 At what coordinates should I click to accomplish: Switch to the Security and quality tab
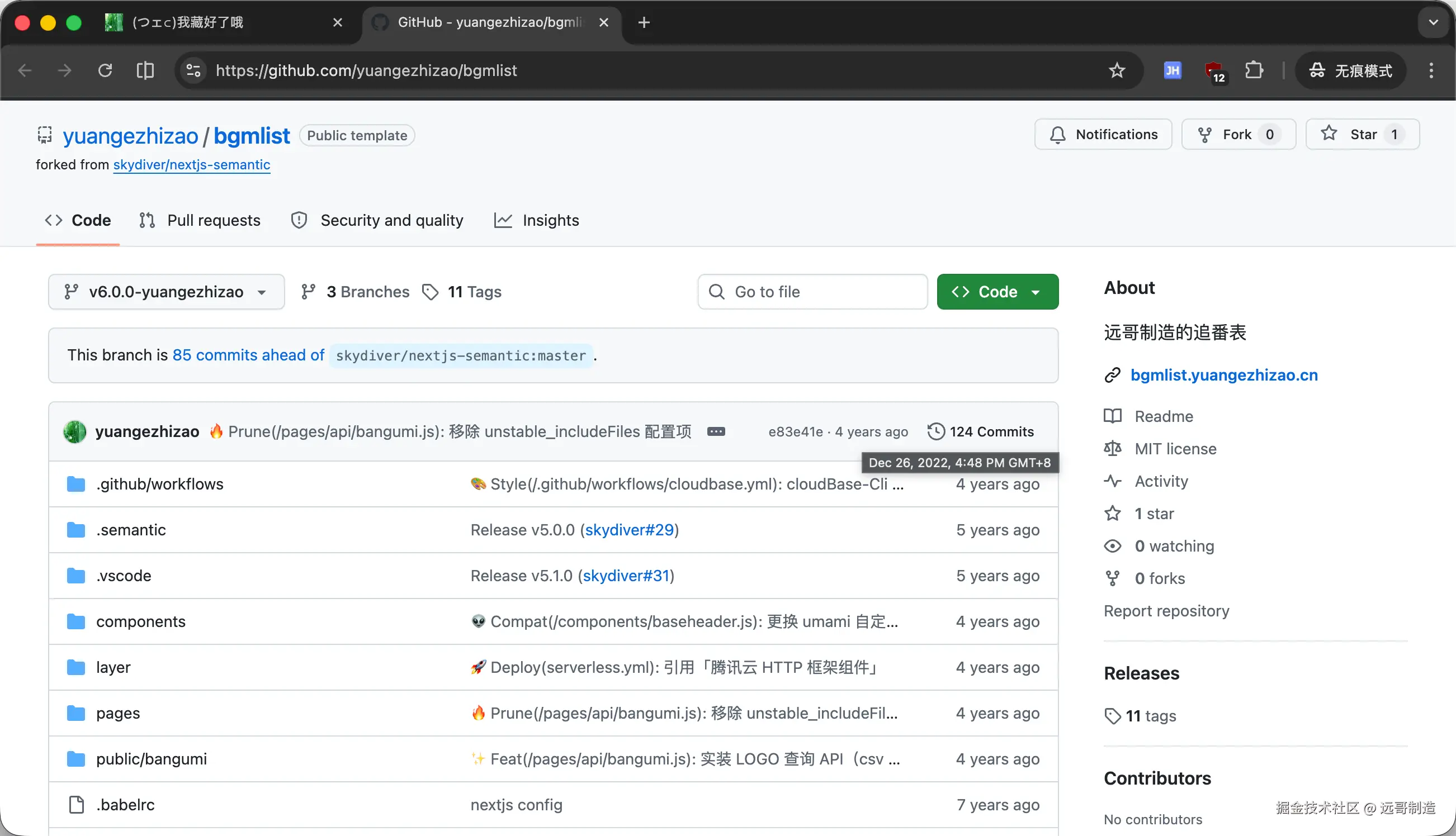(x=377, y=221)
